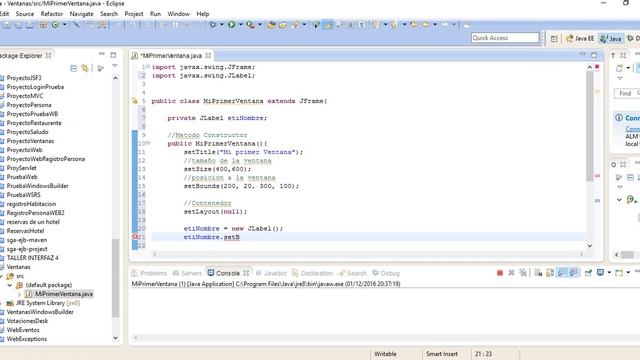Maximize the editor area
Image resolution: width=640 pixels, height=360 pixels.
594,55
